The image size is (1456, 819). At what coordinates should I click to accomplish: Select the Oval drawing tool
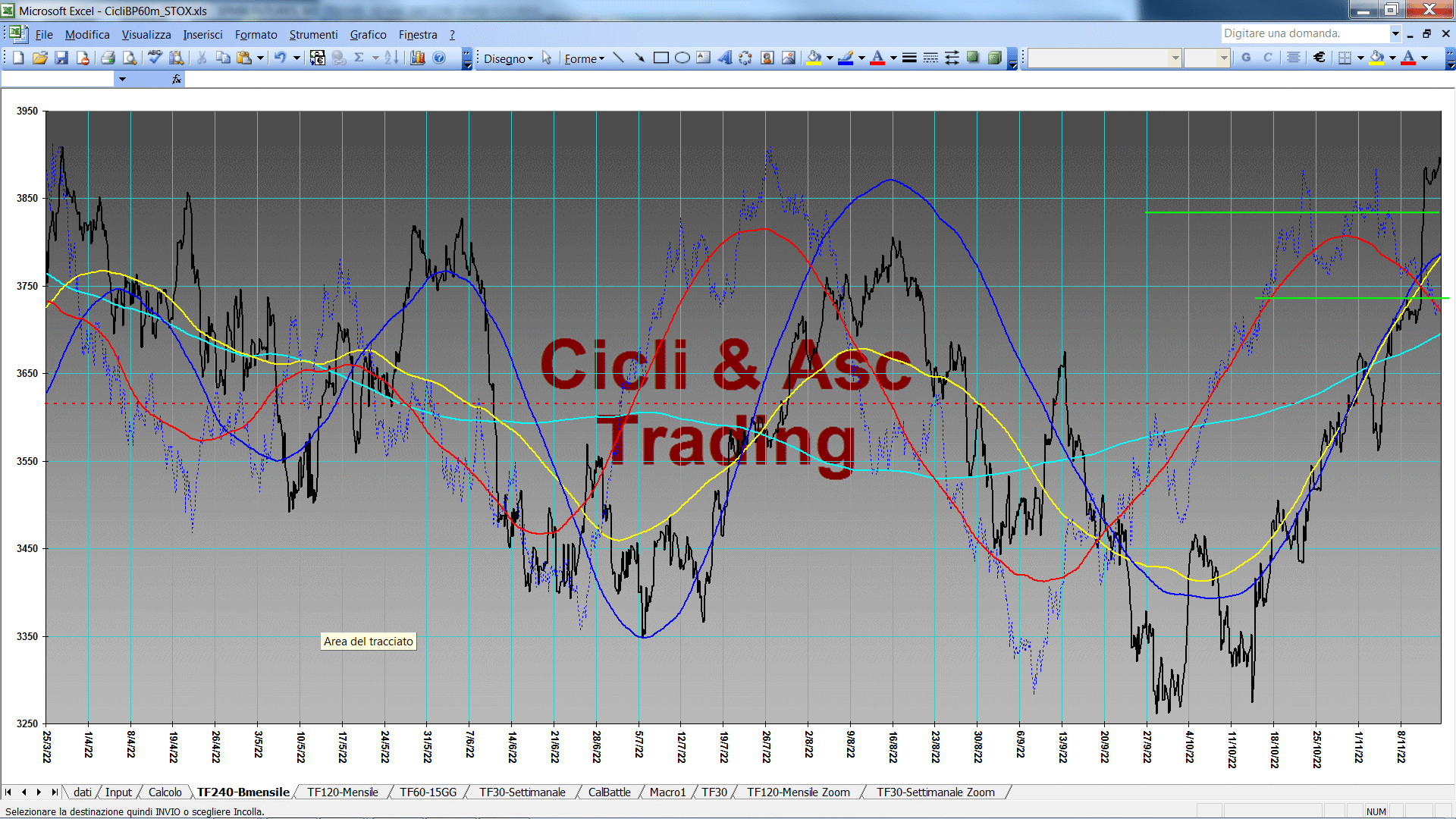(x=682, y=58)
